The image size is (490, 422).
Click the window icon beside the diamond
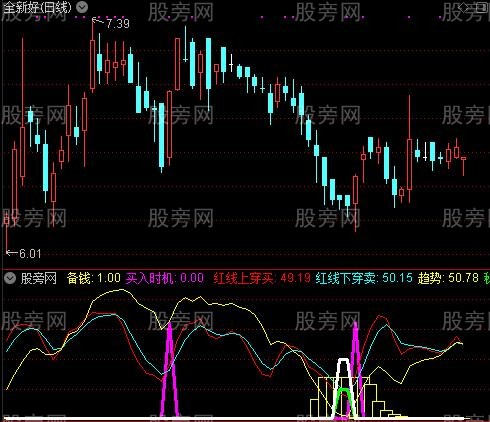482,7
